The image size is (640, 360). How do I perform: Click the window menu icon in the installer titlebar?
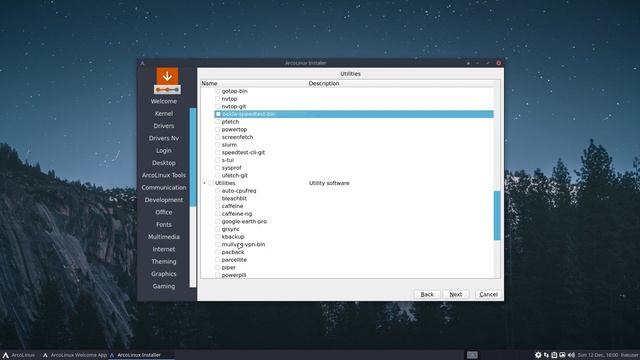click(142, 63)
